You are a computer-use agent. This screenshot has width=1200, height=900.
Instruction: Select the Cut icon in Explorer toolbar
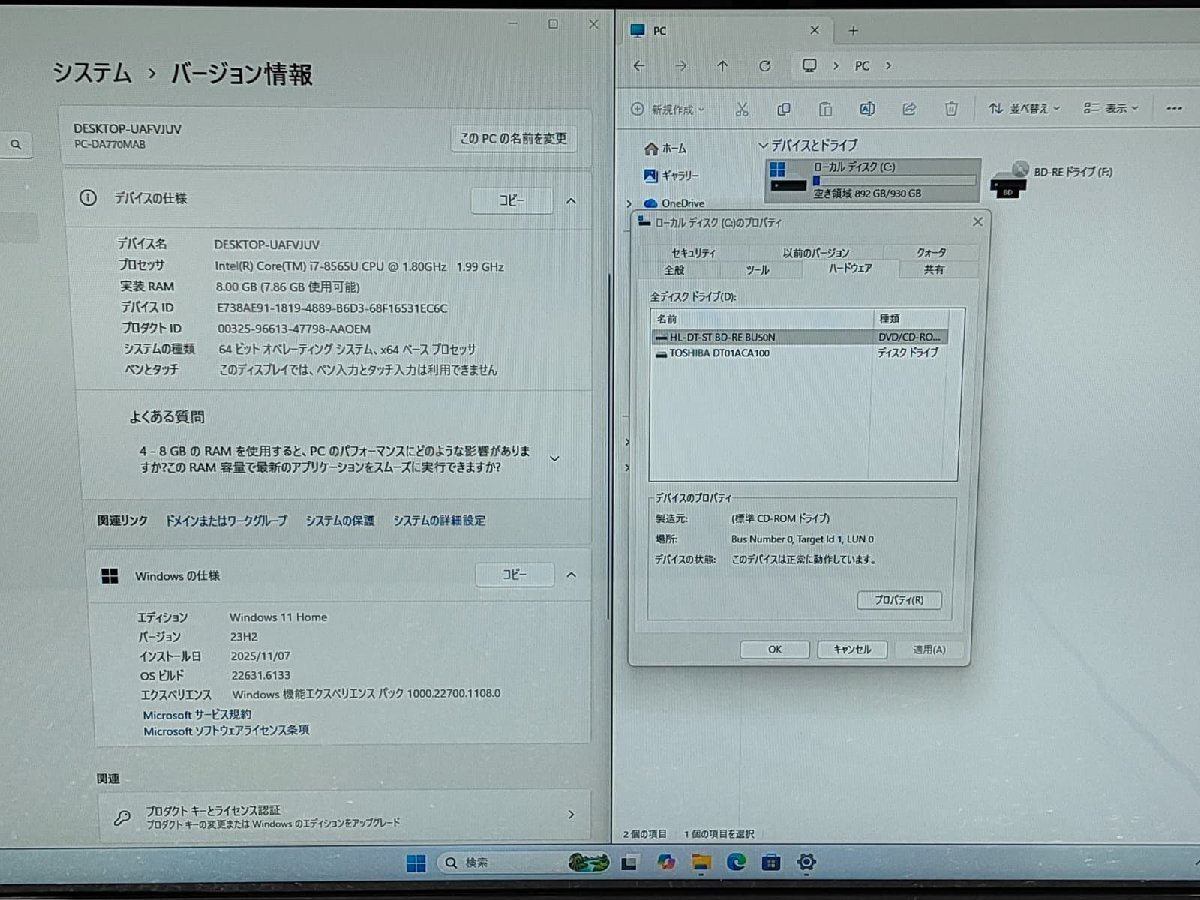pos(743,108)
